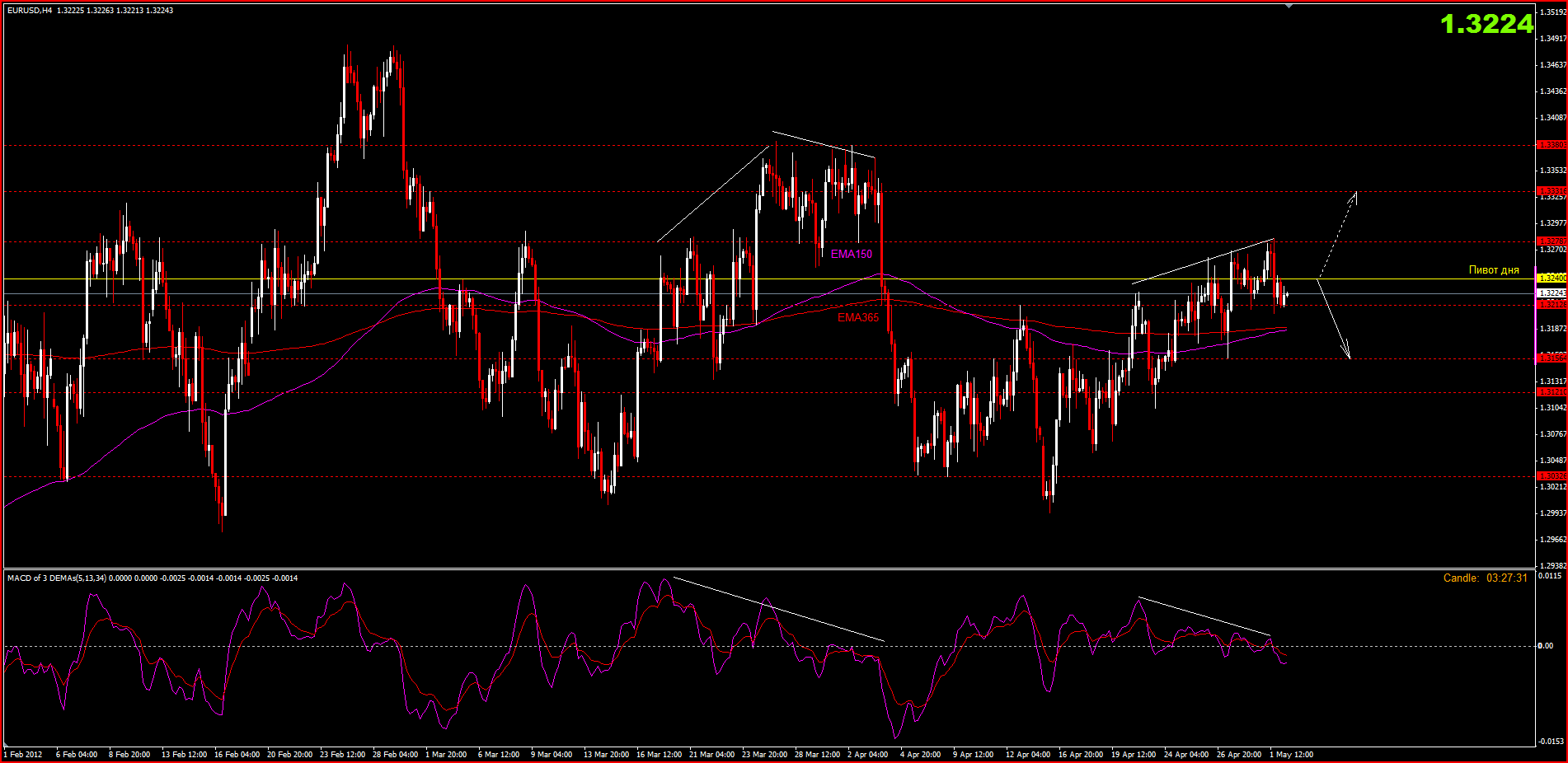Click the '6 Feb 04:00' time label
Image resolution: width=1568 pixels, height=763 pixels.
tap(77, 754)
